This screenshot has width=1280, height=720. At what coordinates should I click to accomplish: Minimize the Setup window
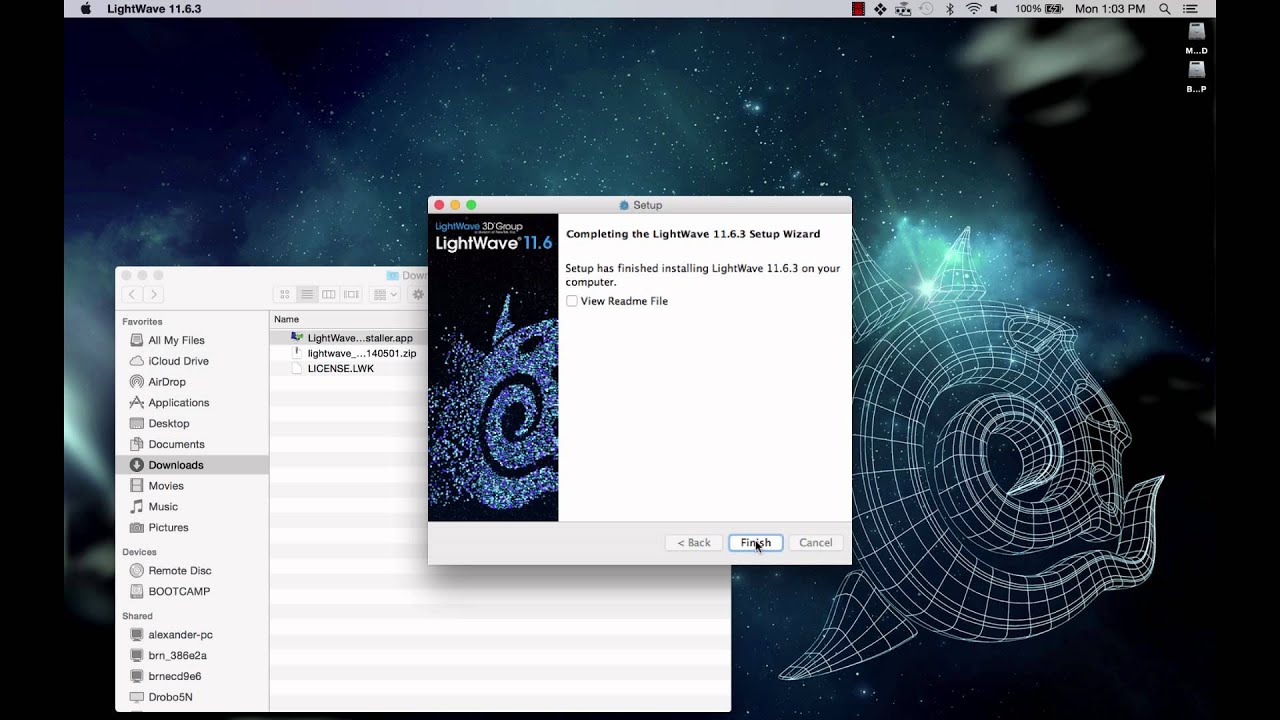[x=455, y=205]
